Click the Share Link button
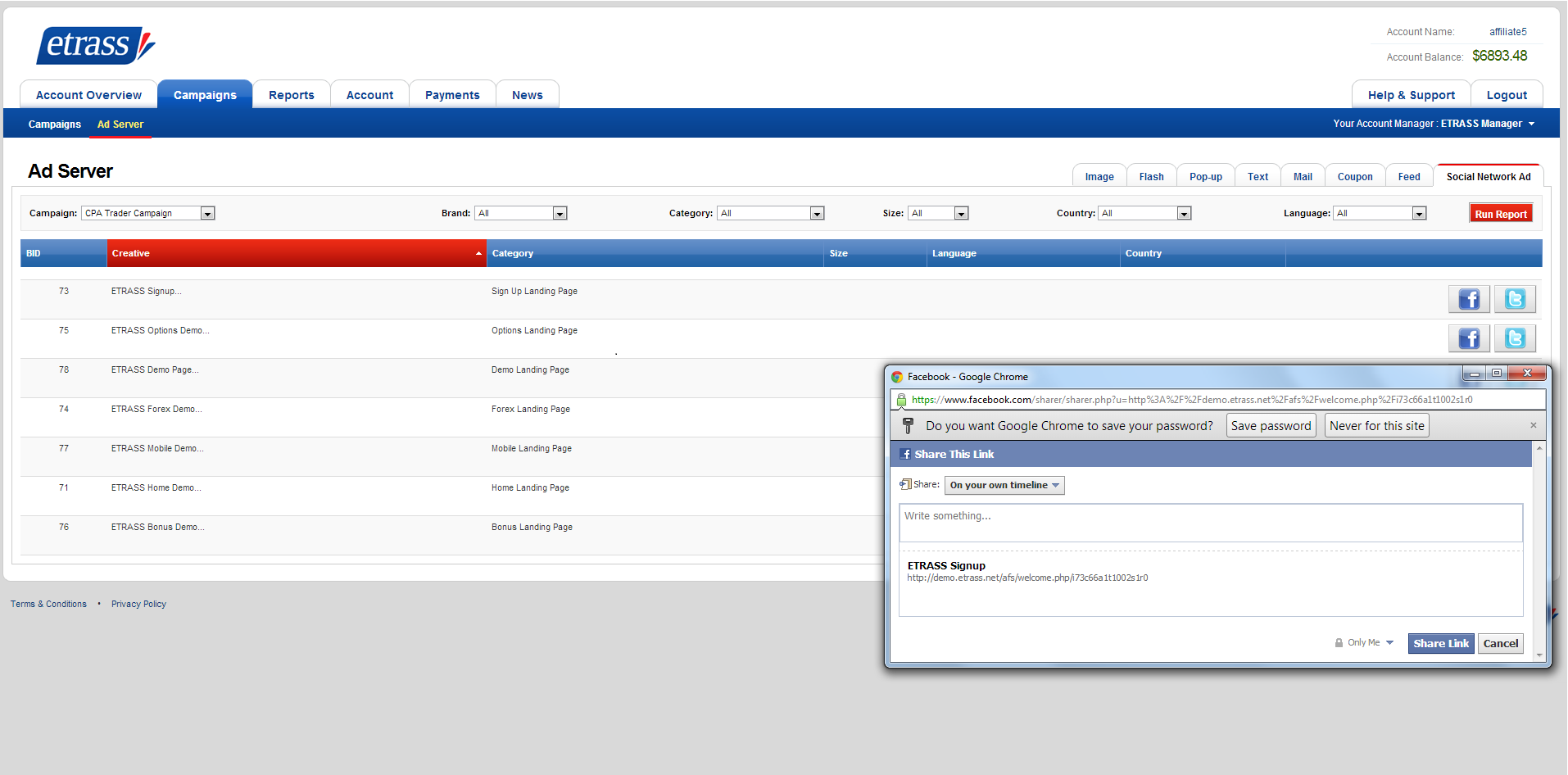Viewport: 1568px width, 775px height. pos(1440,643)
